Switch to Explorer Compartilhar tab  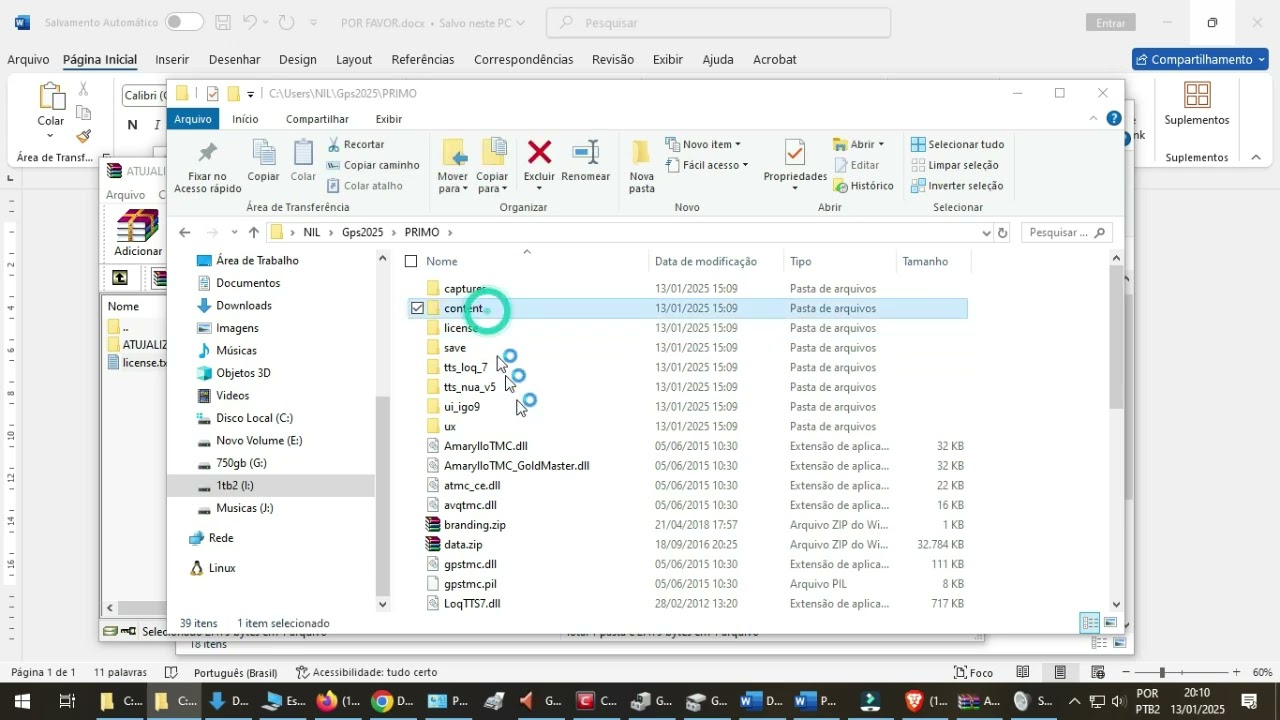point(317,119)
